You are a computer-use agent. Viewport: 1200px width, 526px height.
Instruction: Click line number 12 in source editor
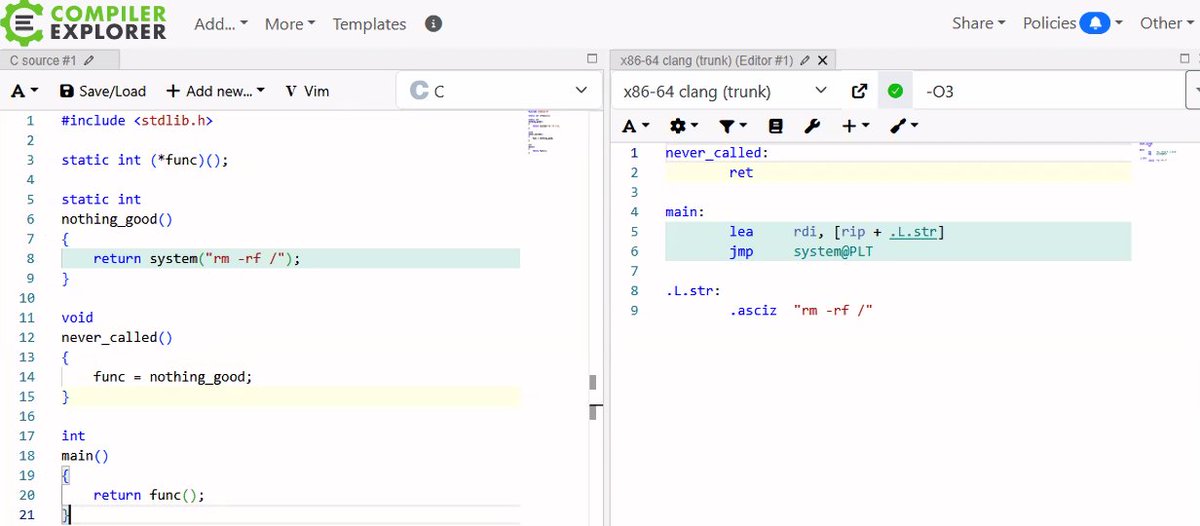[26, 337]
